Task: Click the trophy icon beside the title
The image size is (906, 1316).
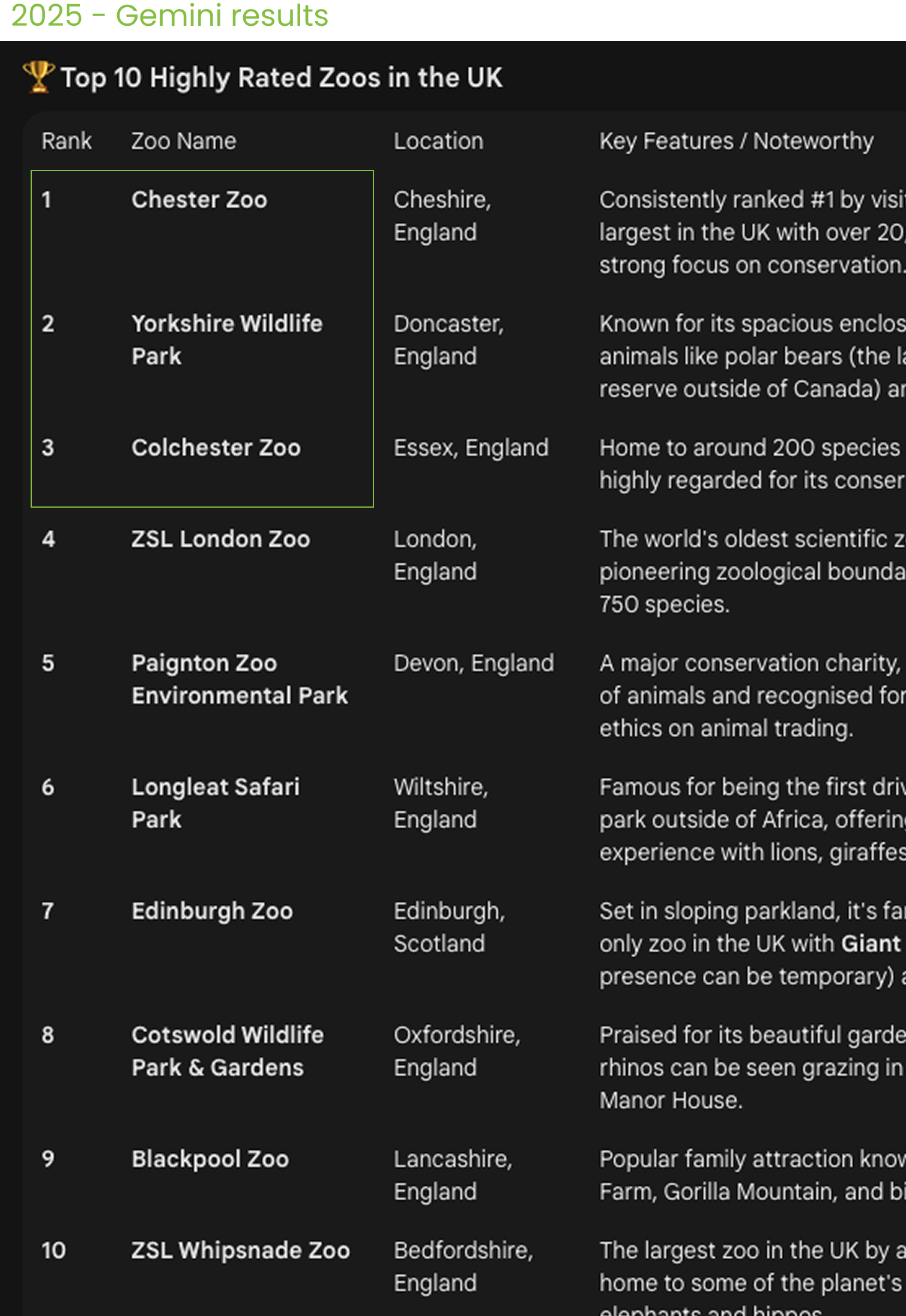Action: (x=38, y=77)
